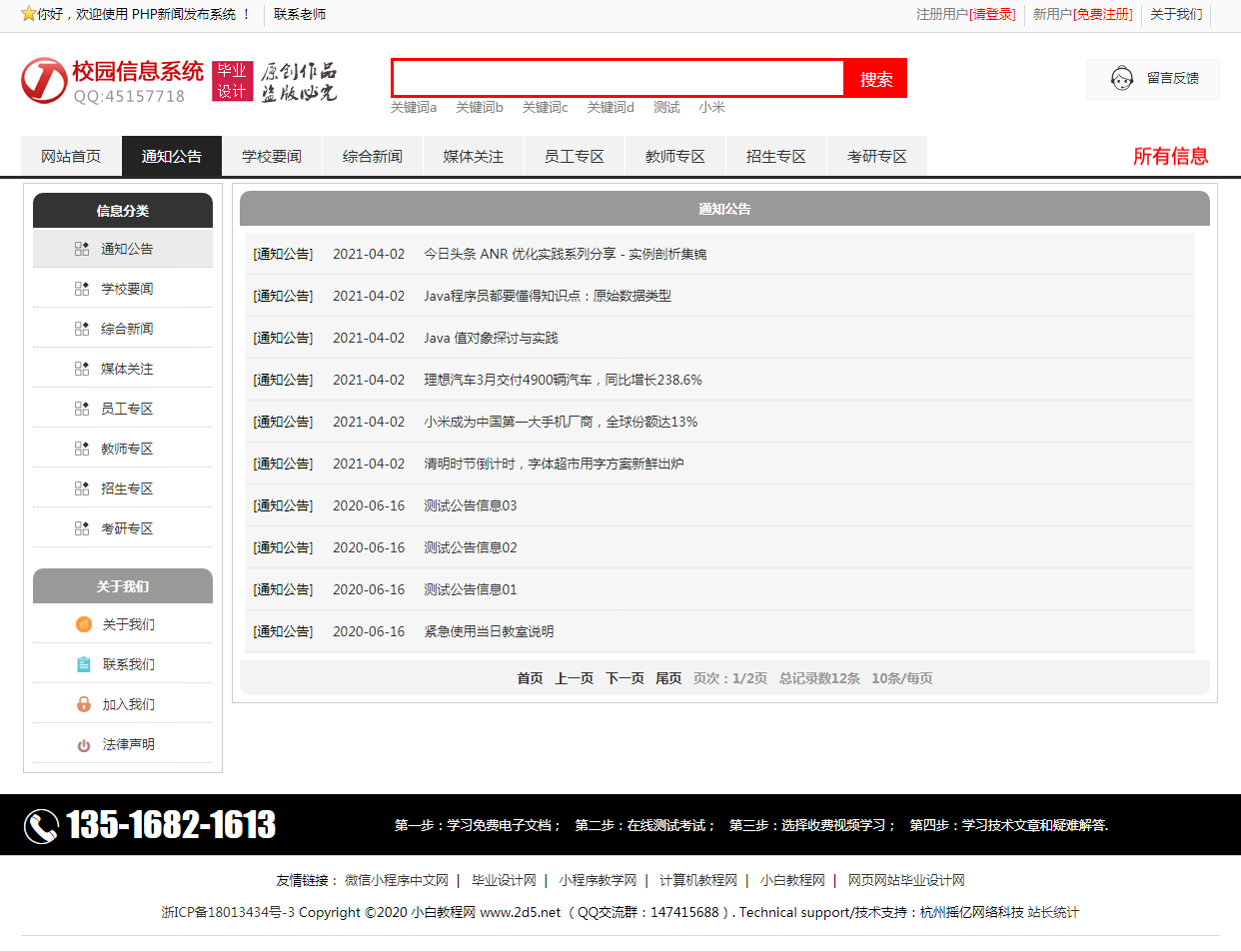This screenshot has width=1241, height=952.
Task: Focus the search keyword input box
Action: click(x=619, y=78)
